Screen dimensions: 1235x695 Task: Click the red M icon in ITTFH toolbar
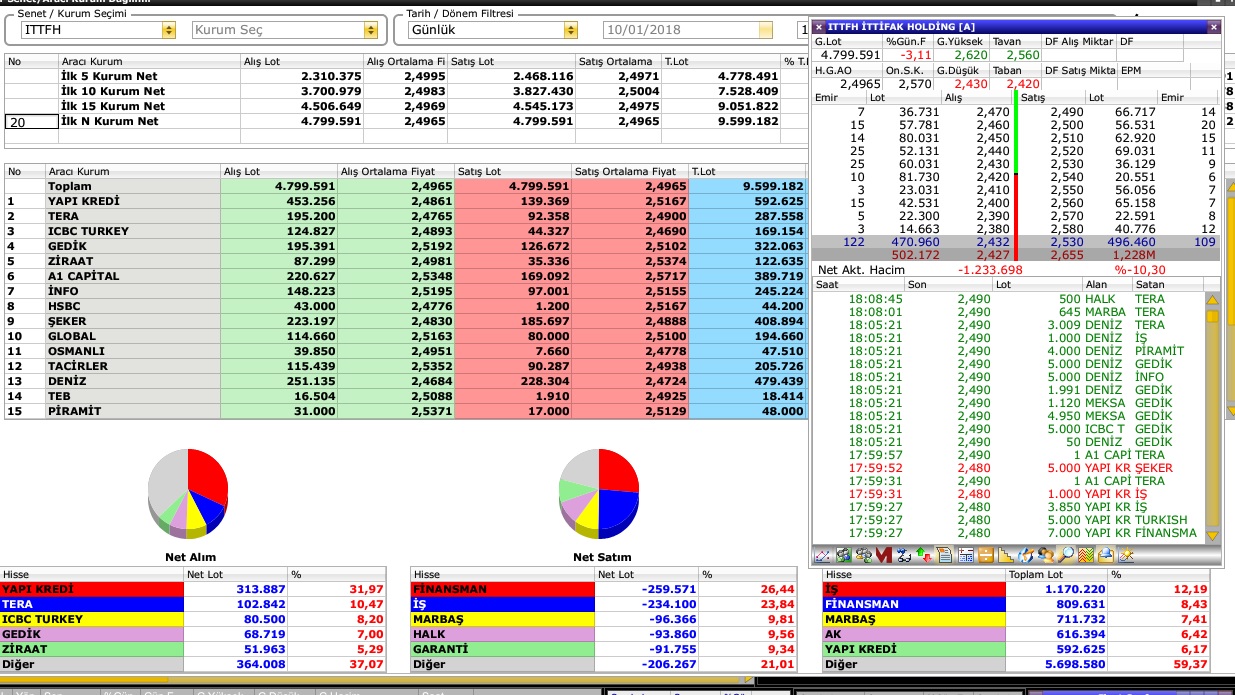pos(884,555)
